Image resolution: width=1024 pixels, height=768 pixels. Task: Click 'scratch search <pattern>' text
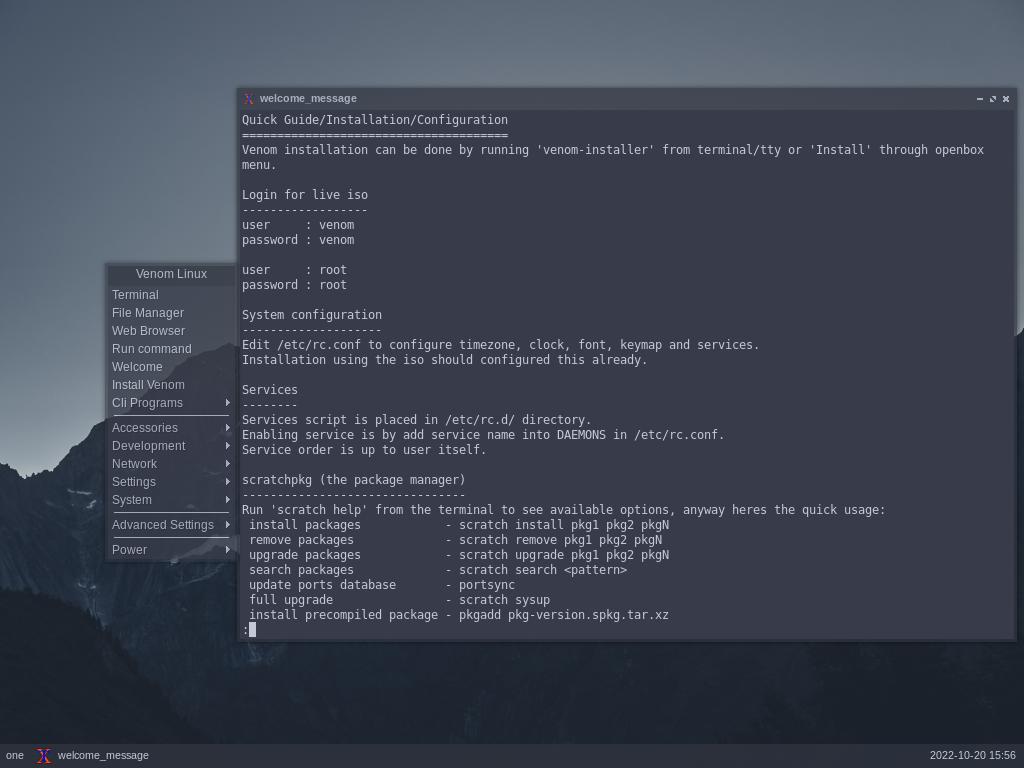coord(543,569)
